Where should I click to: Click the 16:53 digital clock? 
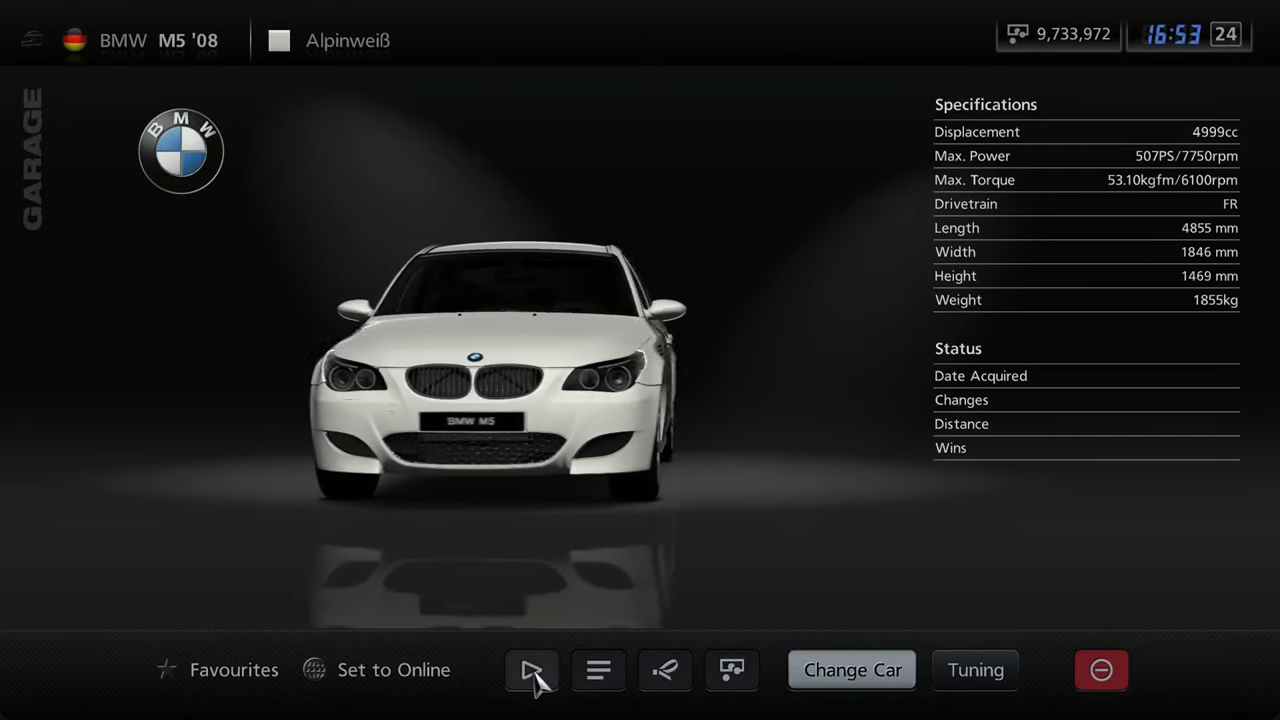(1172, 35)
